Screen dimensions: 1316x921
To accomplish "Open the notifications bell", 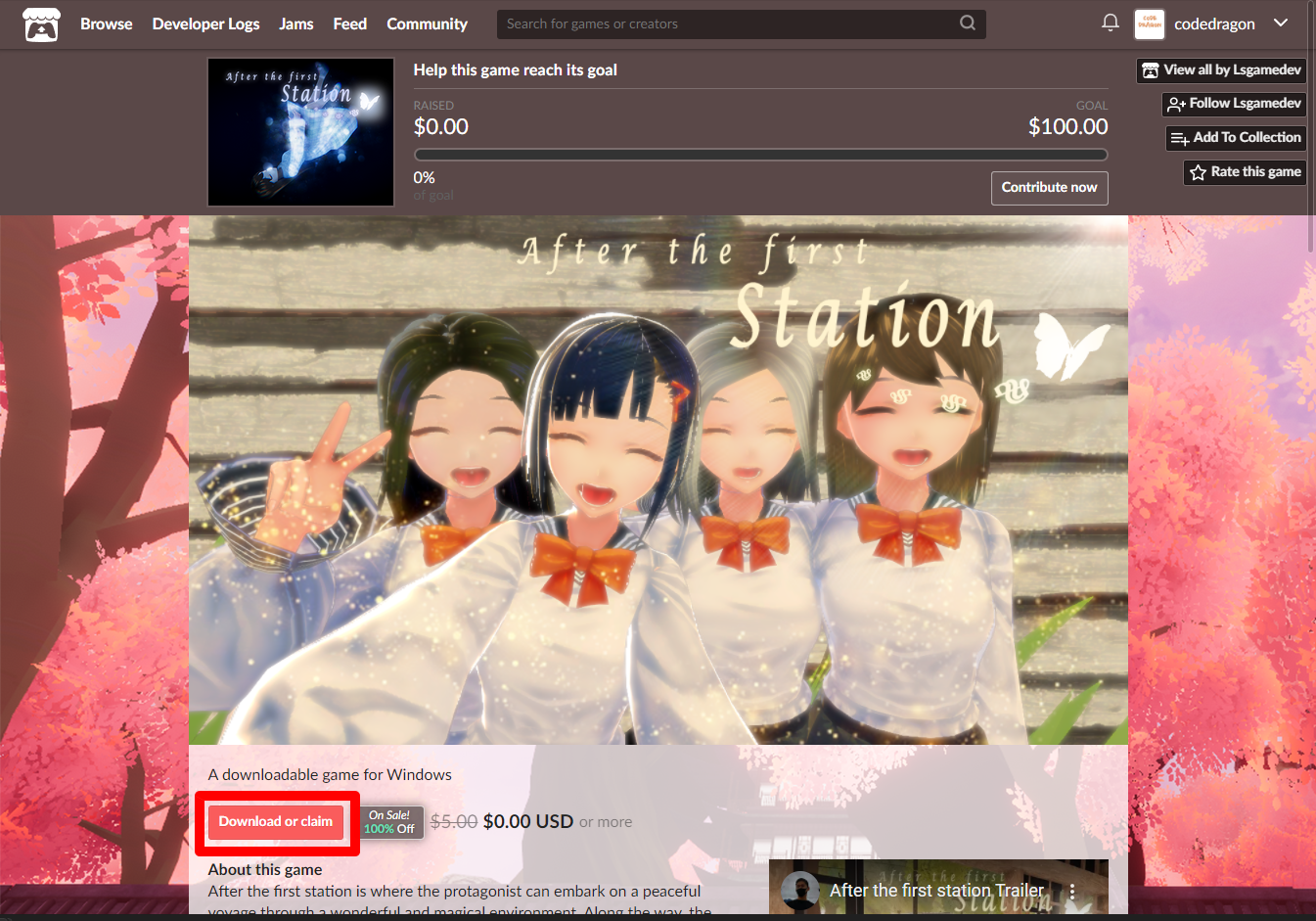I will click(1111, 23).
